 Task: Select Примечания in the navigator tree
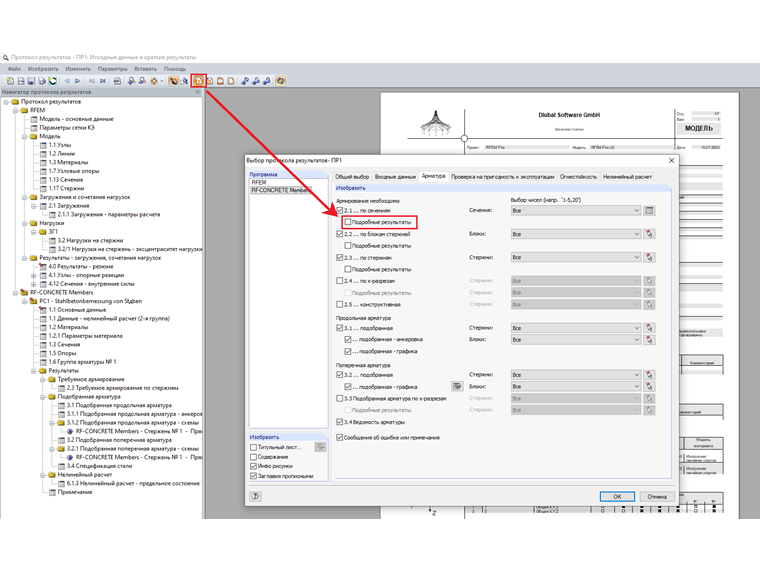pyautogui.click(x=75, y=492)
